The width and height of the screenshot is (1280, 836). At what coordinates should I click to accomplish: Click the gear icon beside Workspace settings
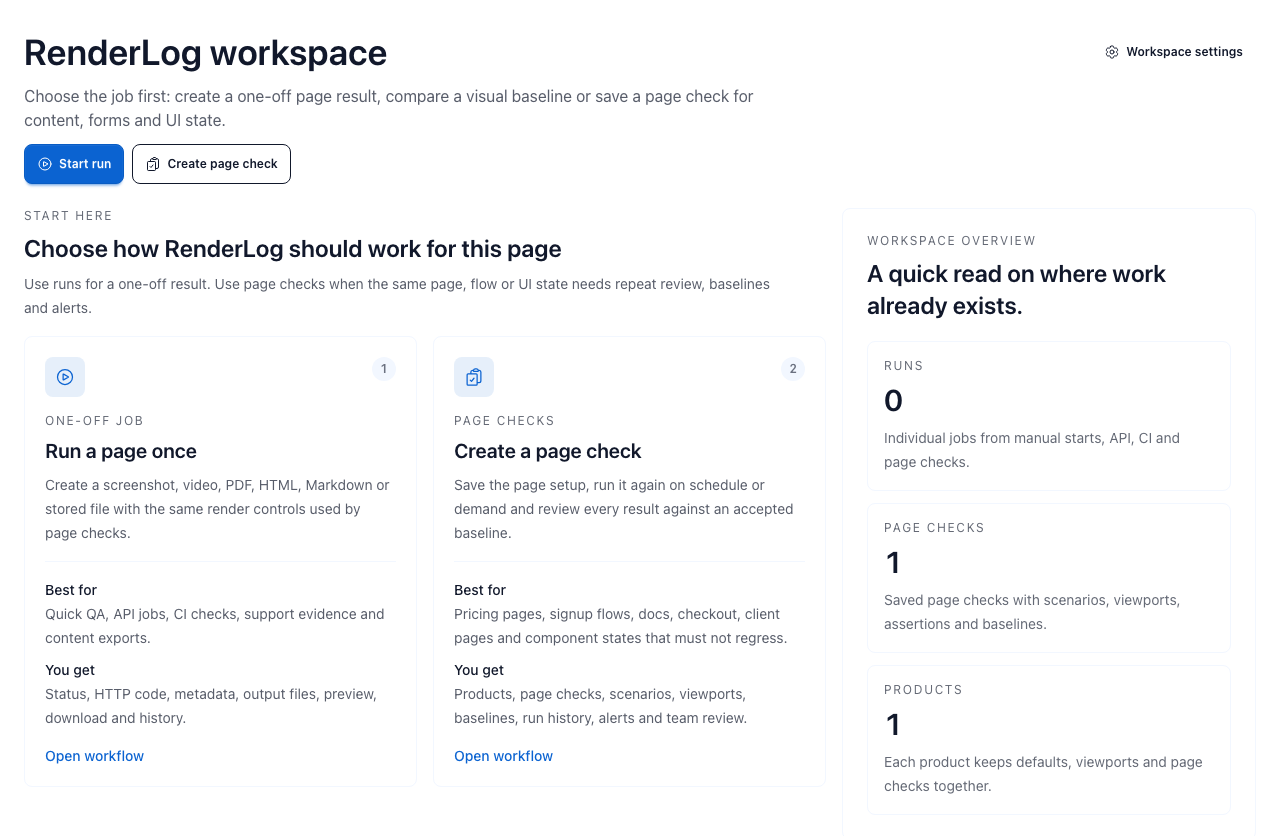(x=1112, y=52)
